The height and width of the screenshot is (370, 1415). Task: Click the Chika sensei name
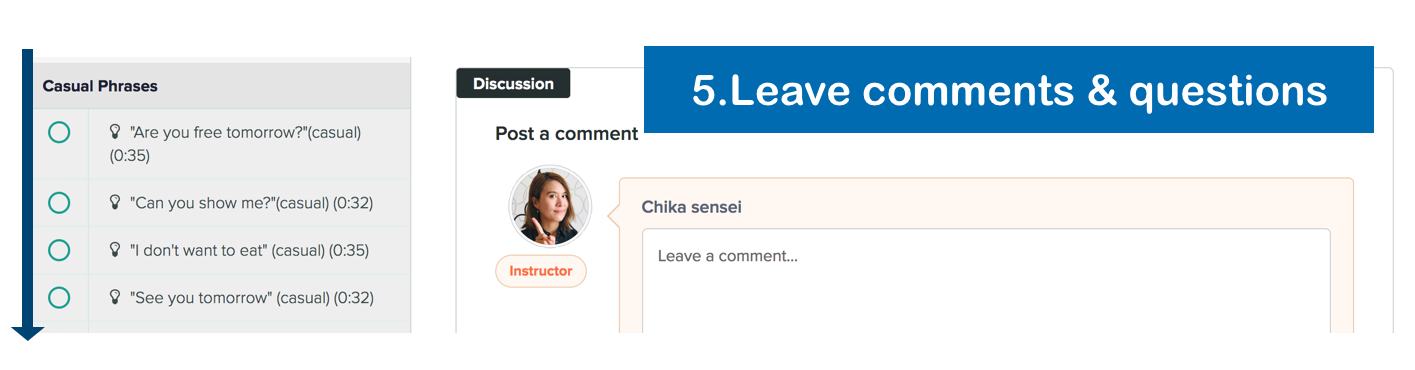[x=691, y=207]
